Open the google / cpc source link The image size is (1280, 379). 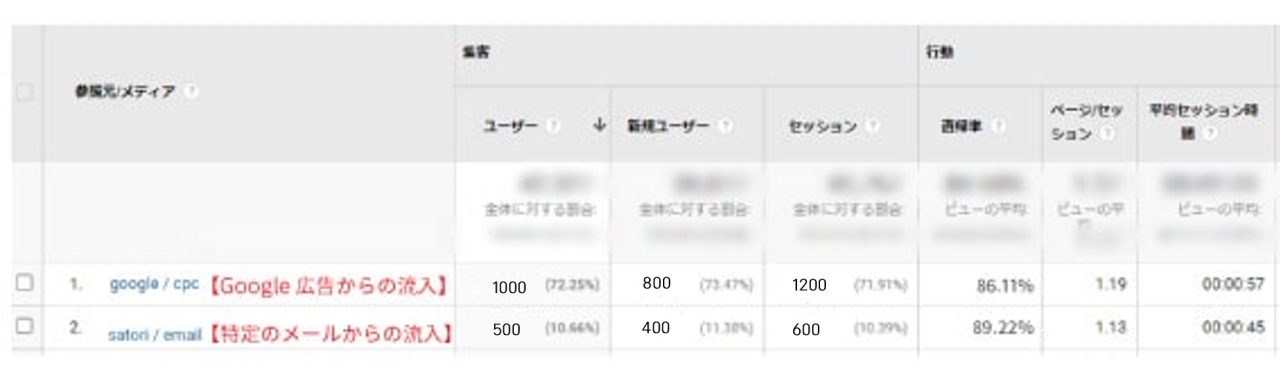[155, 284]
